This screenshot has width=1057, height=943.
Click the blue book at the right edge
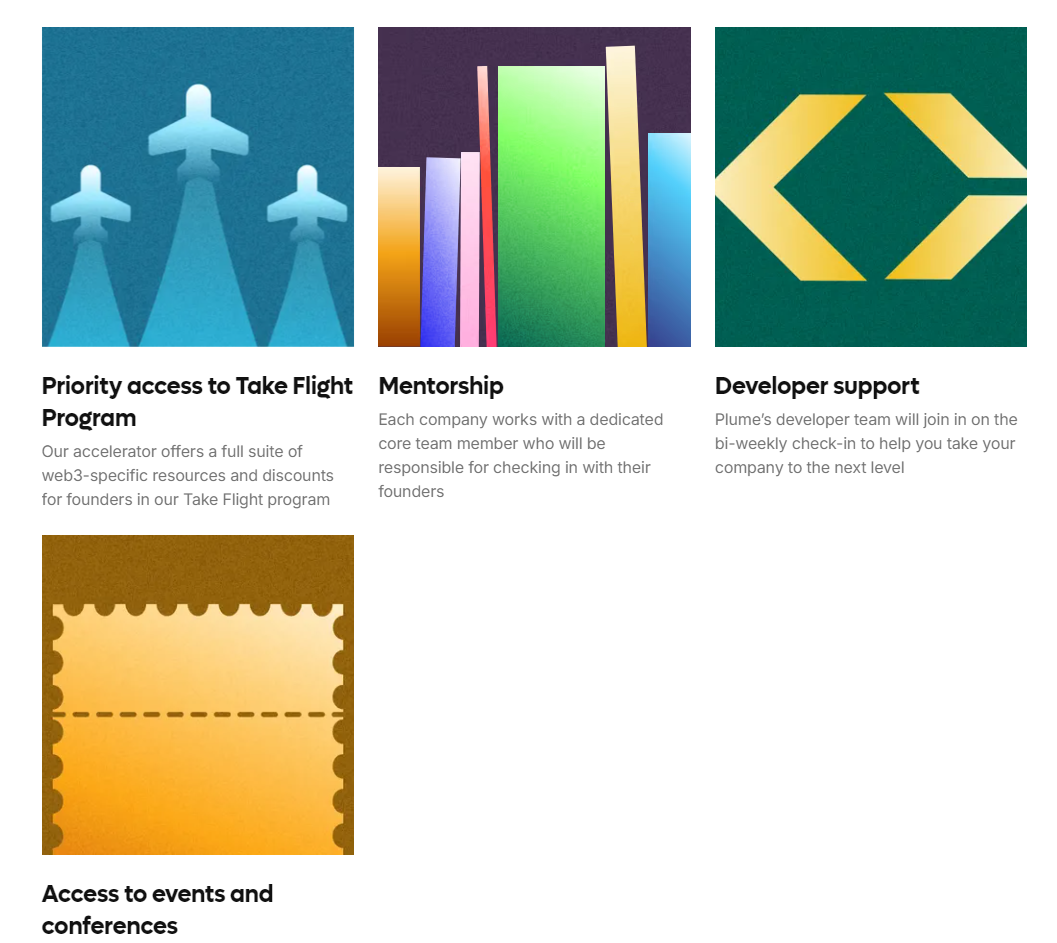[x=669, y=240]
